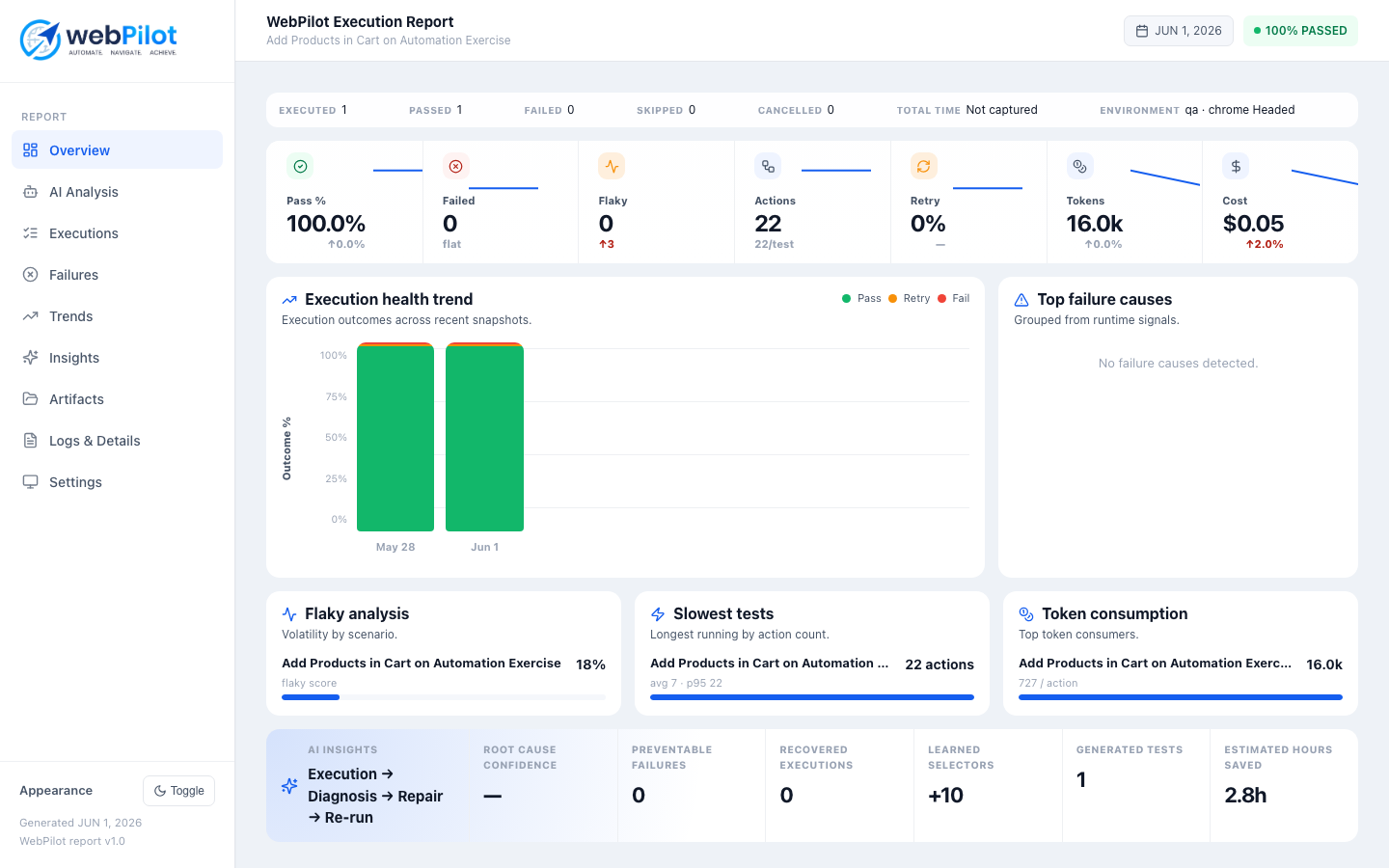
Task: Click the Execution health trend icon
Action: pos(289,300)
